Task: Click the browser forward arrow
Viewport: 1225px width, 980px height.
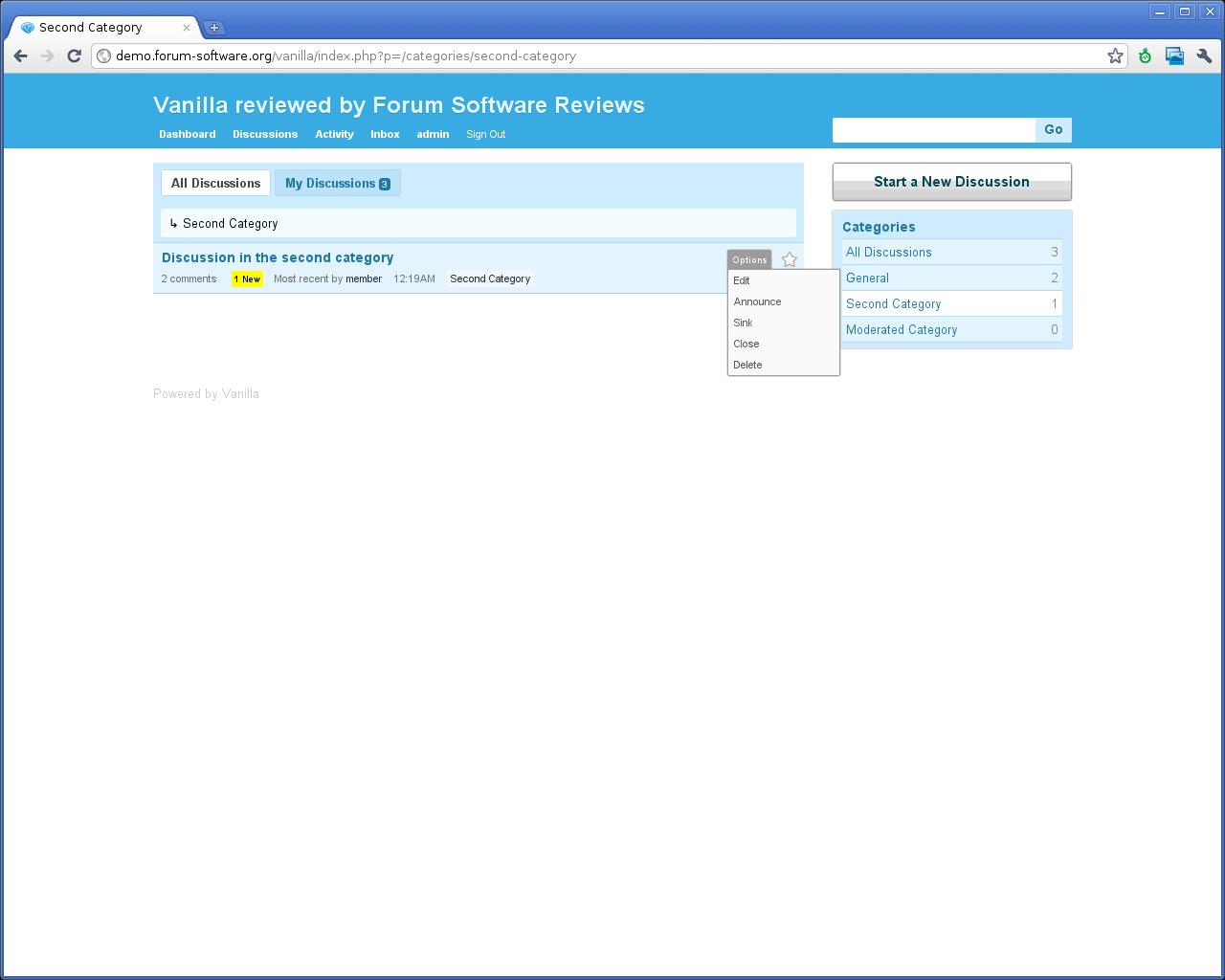Action: coord(47,56)
